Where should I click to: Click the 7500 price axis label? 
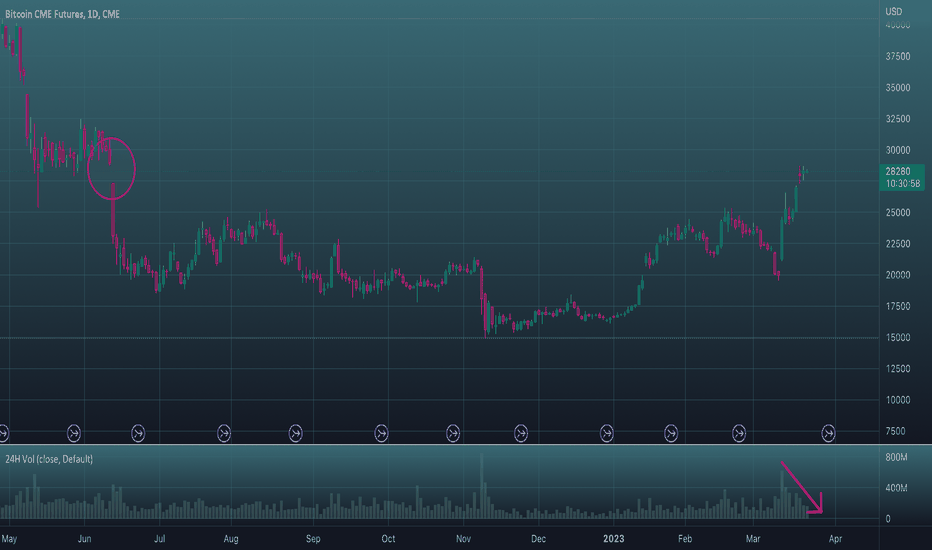point(895,431)
